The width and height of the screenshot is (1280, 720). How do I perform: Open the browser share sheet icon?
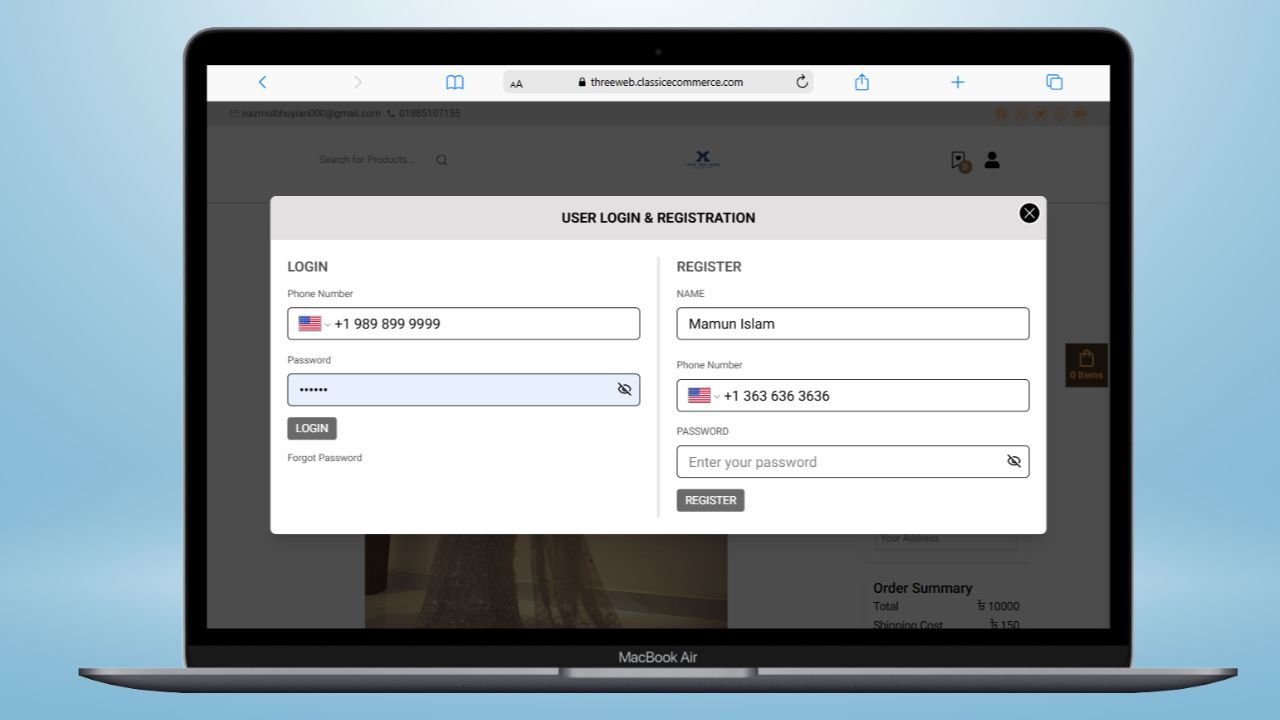[862, 82]
